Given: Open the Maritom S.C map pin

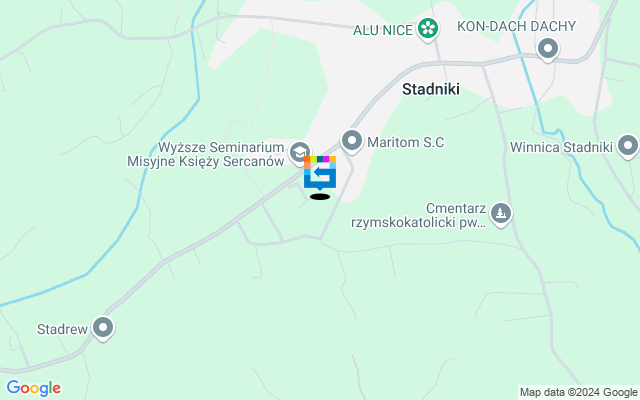Looking at the screenshot, I should [352, 142].
